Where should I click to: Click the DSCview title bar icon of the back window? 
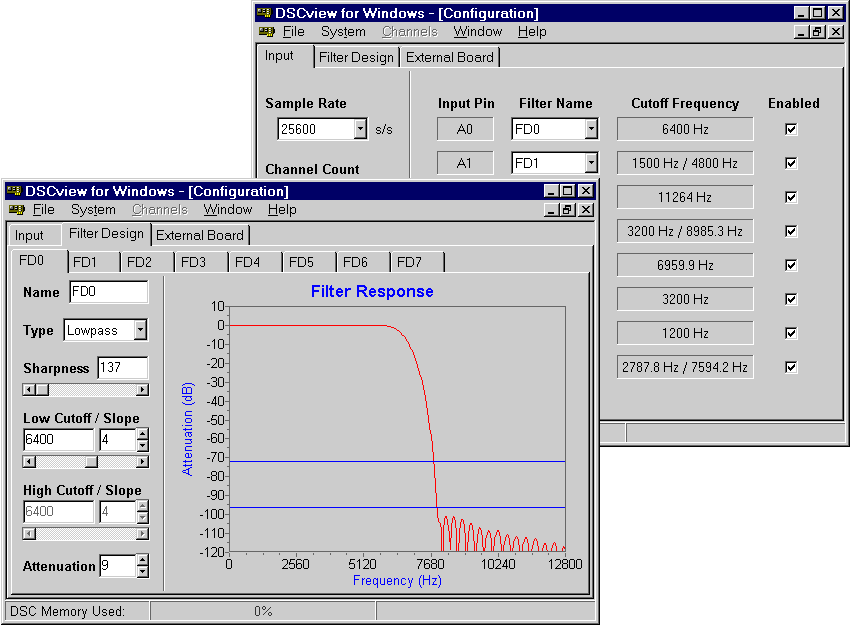[264, 13]
